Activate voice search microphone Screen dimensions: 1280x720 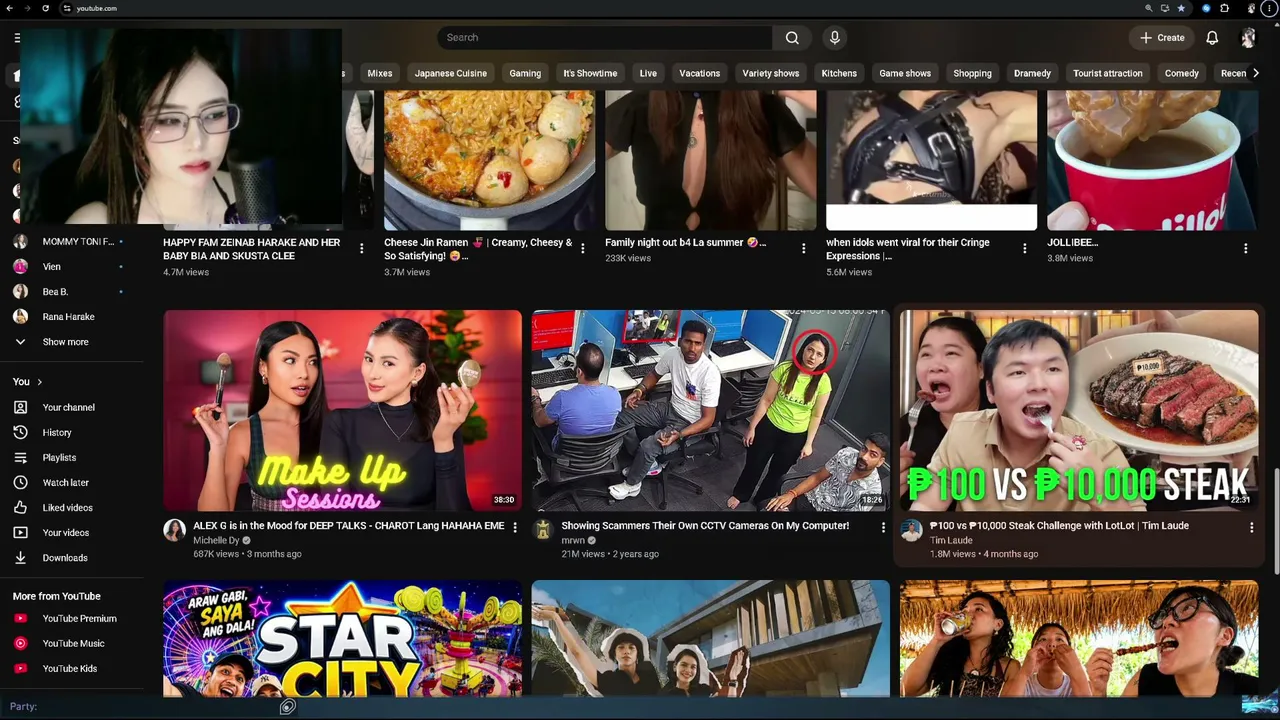tap(835, 38)
